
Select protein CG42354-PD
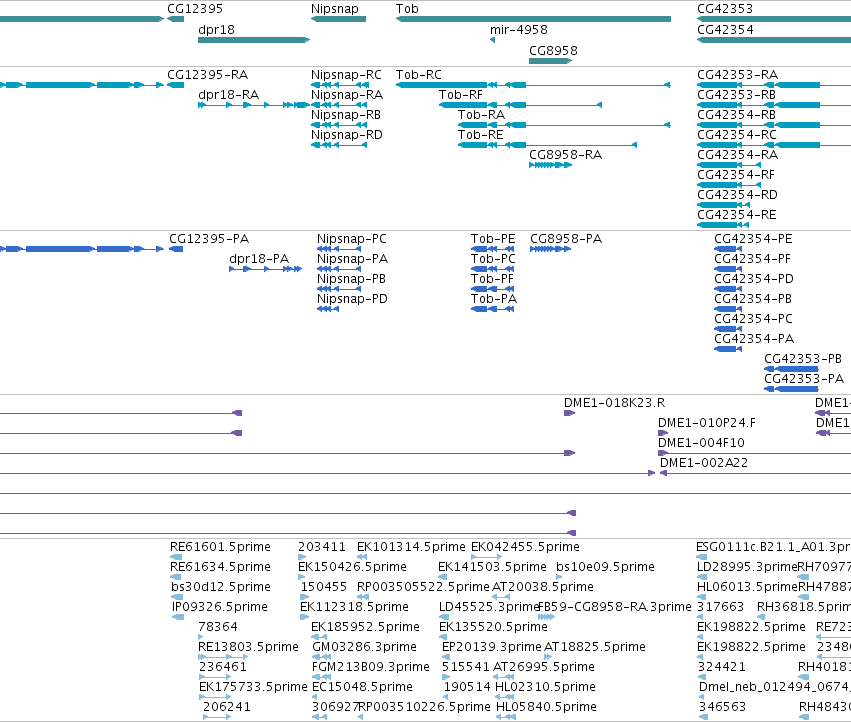[x=728, y=289]
